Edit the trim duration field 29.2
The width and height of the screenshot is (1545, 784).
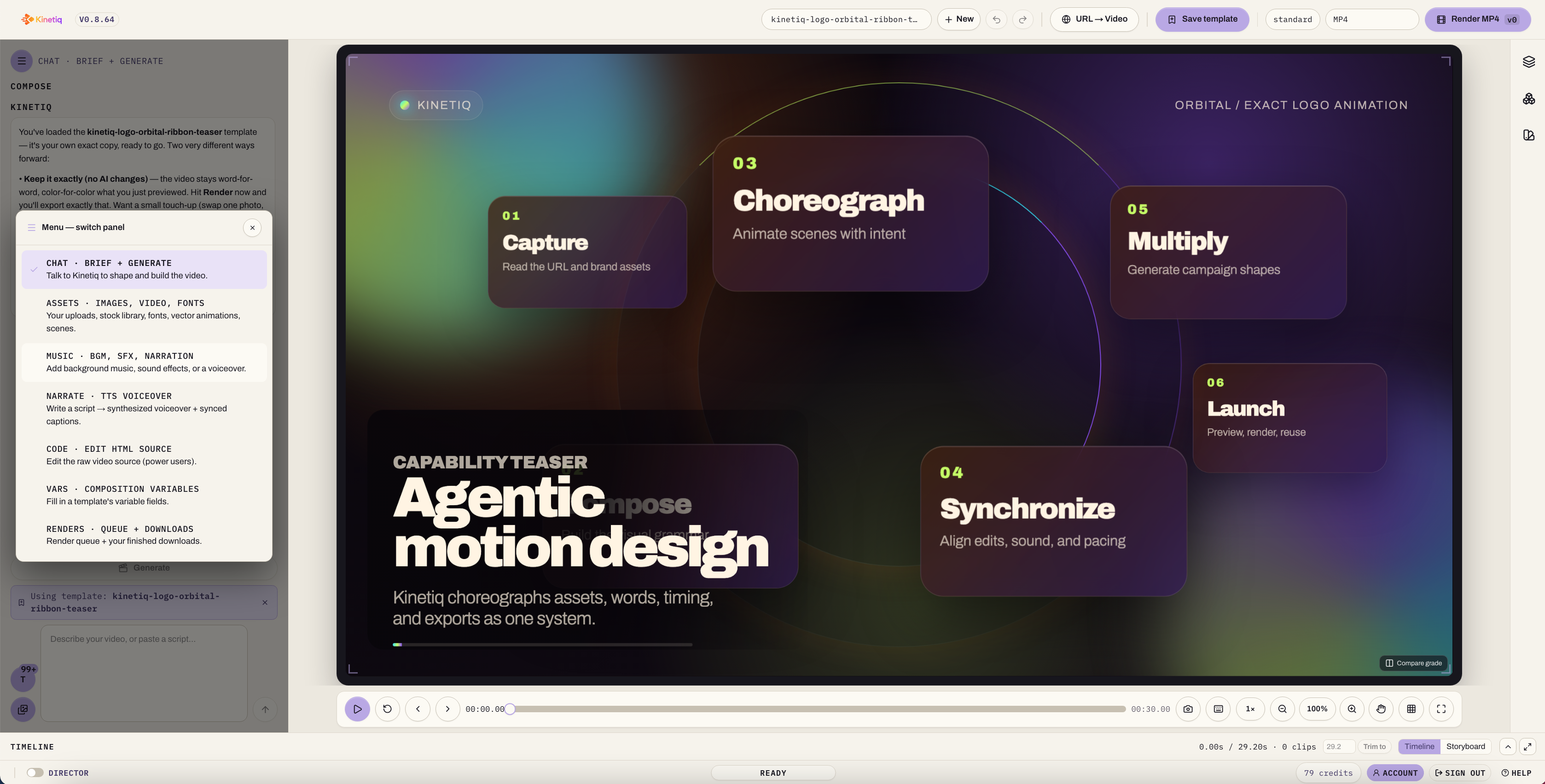1338,747
